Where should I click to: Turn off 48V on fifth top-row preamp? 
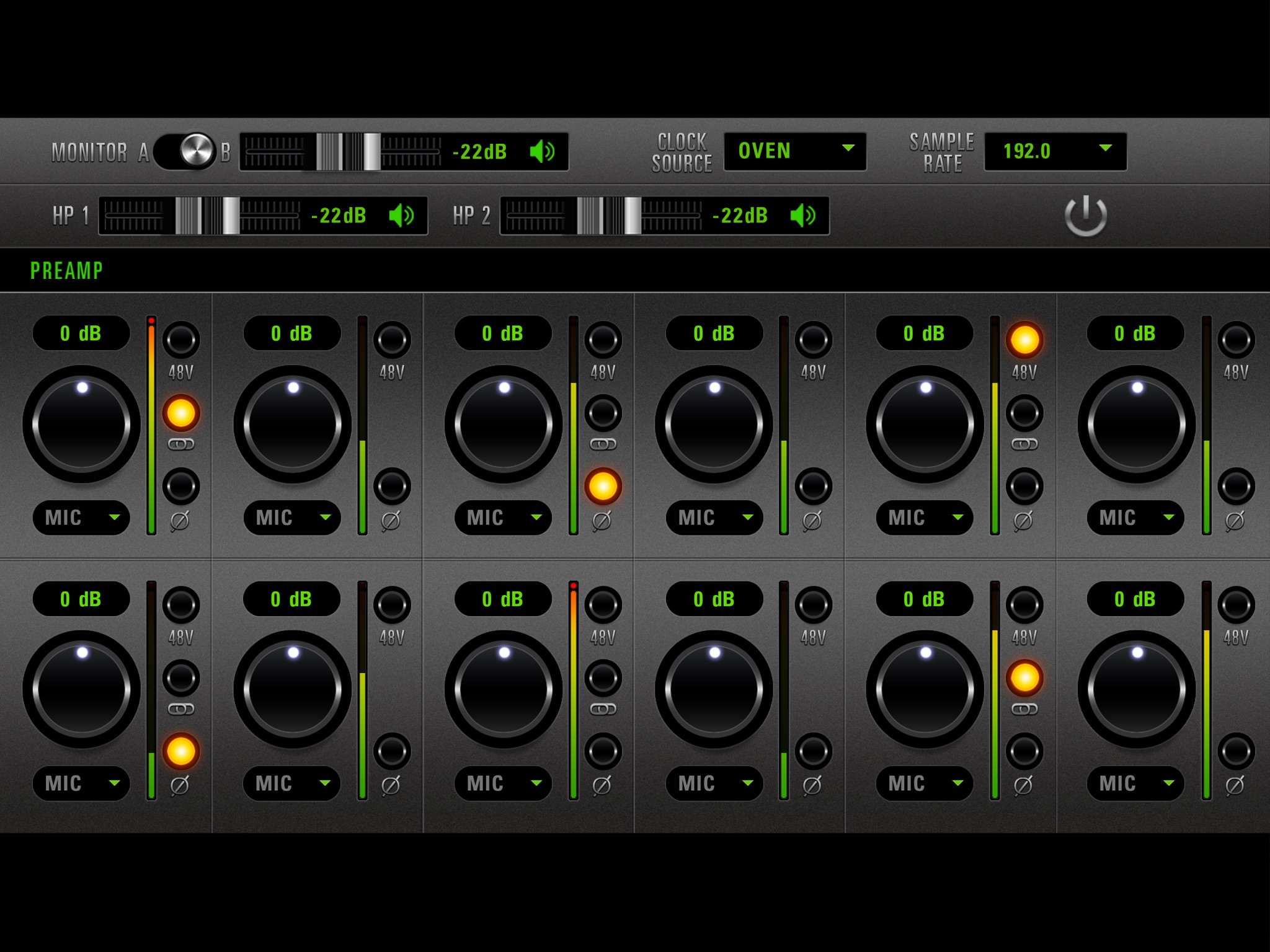coord(1024,340)
